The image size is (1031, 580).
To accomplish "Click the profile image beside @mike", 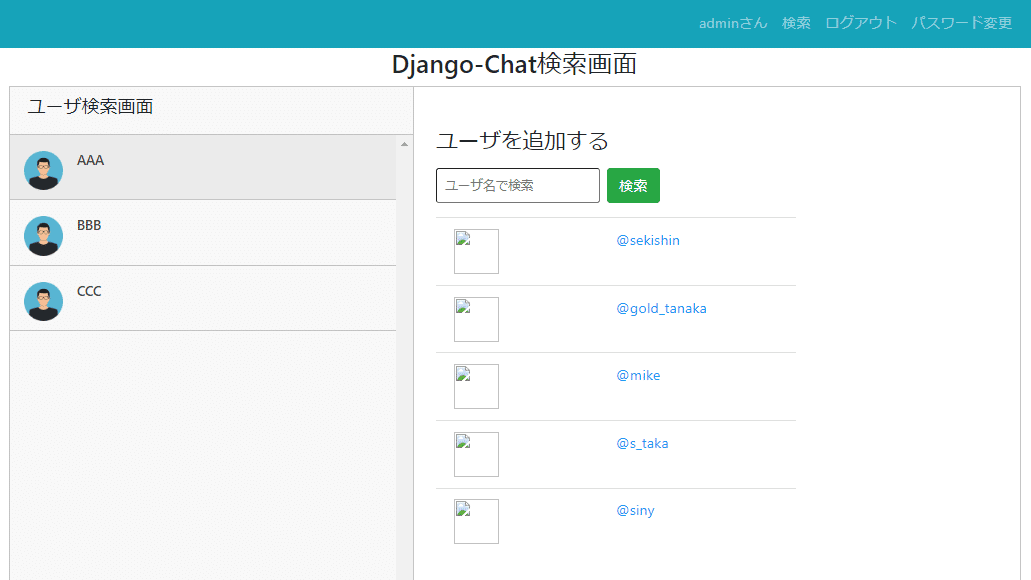I will point(476,387).
